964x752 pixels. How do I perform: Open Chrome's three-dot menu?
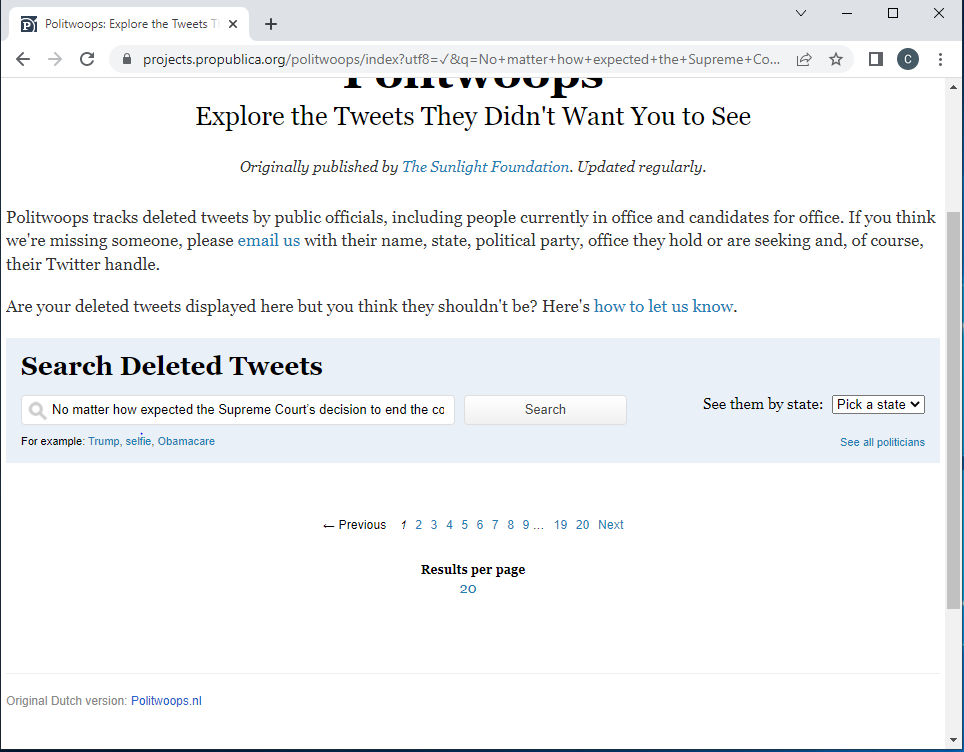[x=940, y=59]
